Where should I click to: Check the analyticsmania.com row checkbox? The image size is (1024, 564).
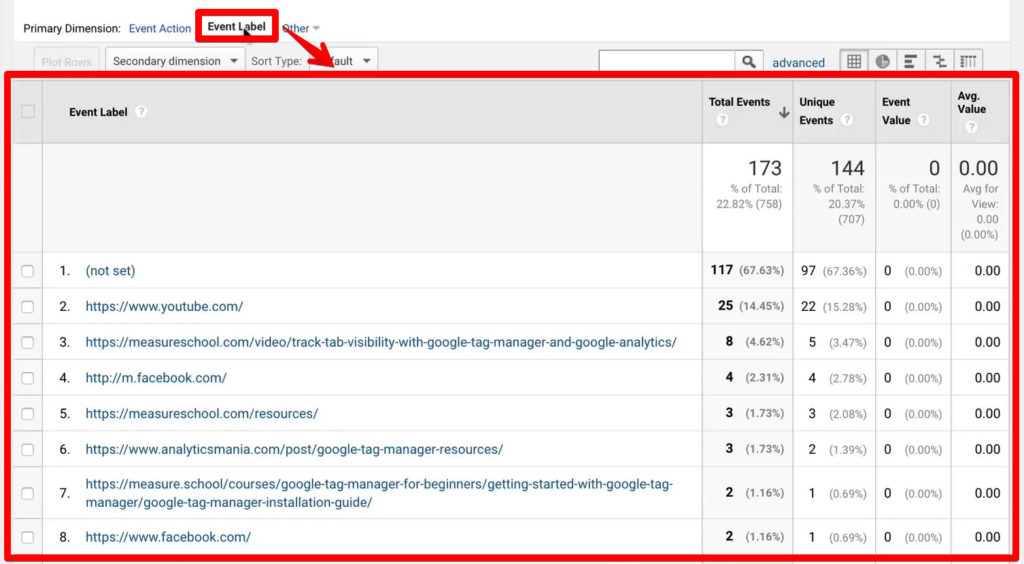pyautogui.click(x=27, y=450)
